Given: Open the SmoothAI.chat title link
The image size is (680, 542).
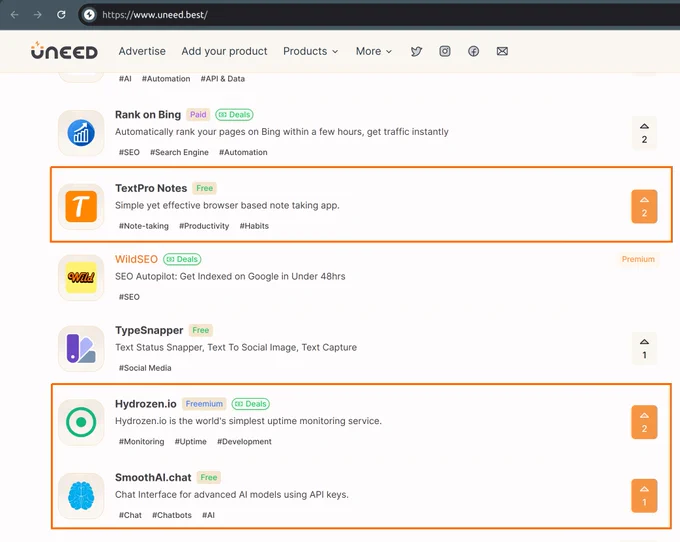Looking at the screenshot, I should pyautogui.click(x=153, y=477).
